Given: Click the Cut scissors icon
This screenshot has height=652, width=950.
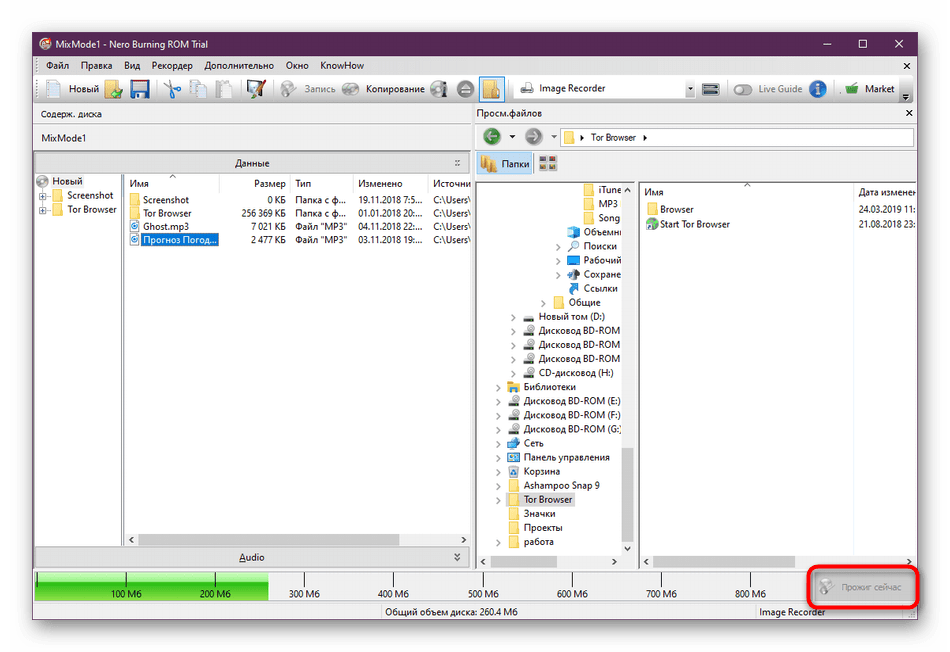Looking at the screenshot, I should [172, 89].
